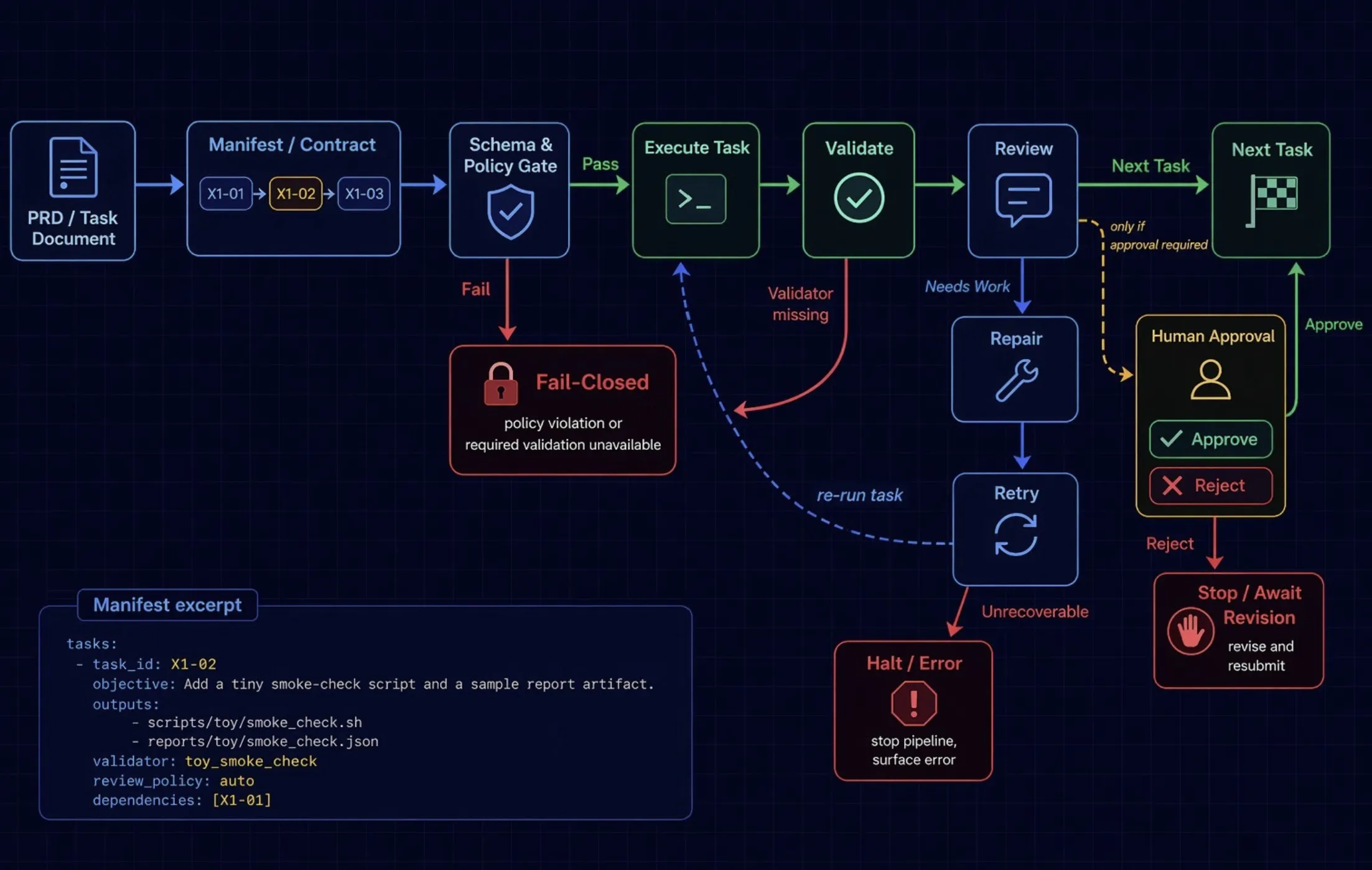1372x870 pixels.
Task: Reject the task in Human Approval
Action: click(x=1210, y=486)
